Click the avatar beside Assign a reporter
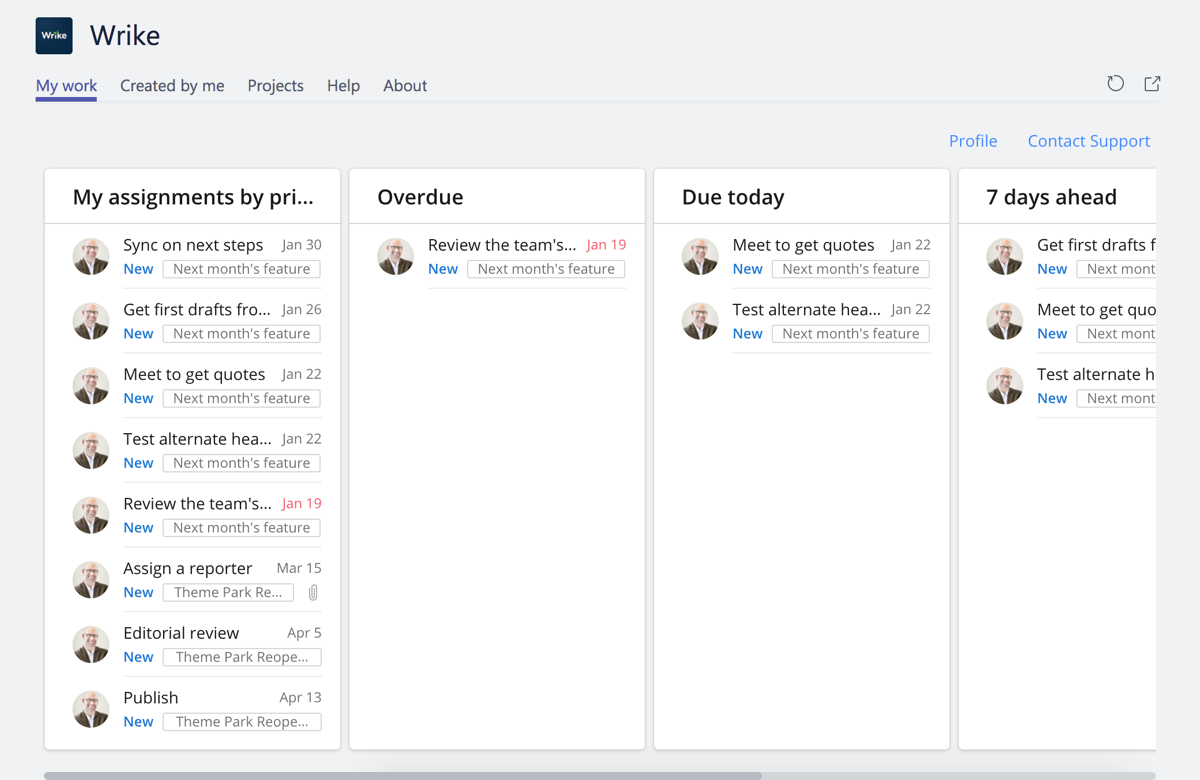This screenshot has width=1200, height=780. click(x=91, y=579)
